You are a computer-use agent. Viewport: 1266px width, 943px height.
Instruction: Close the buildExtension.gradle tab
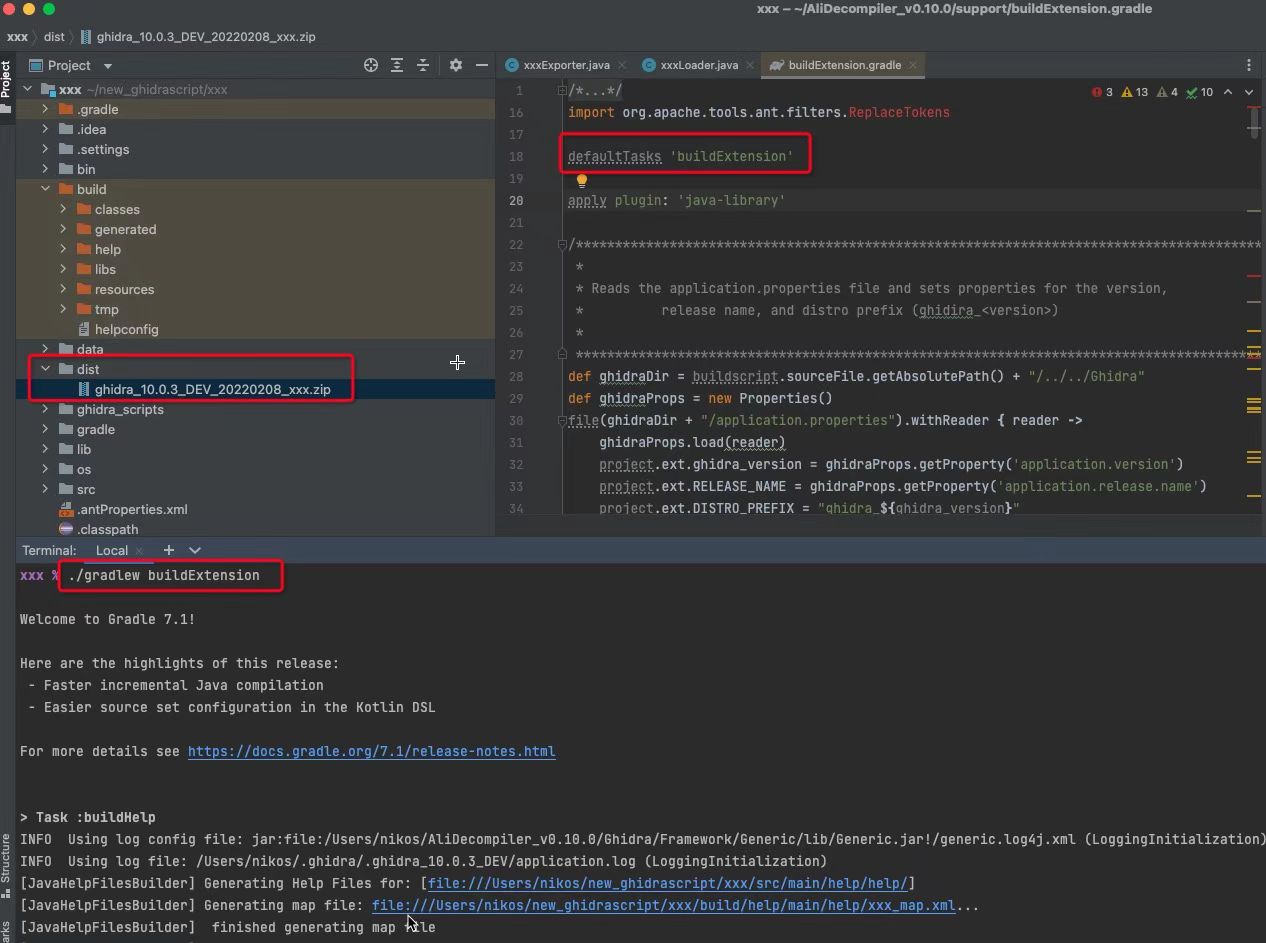[x=913, y=65]
